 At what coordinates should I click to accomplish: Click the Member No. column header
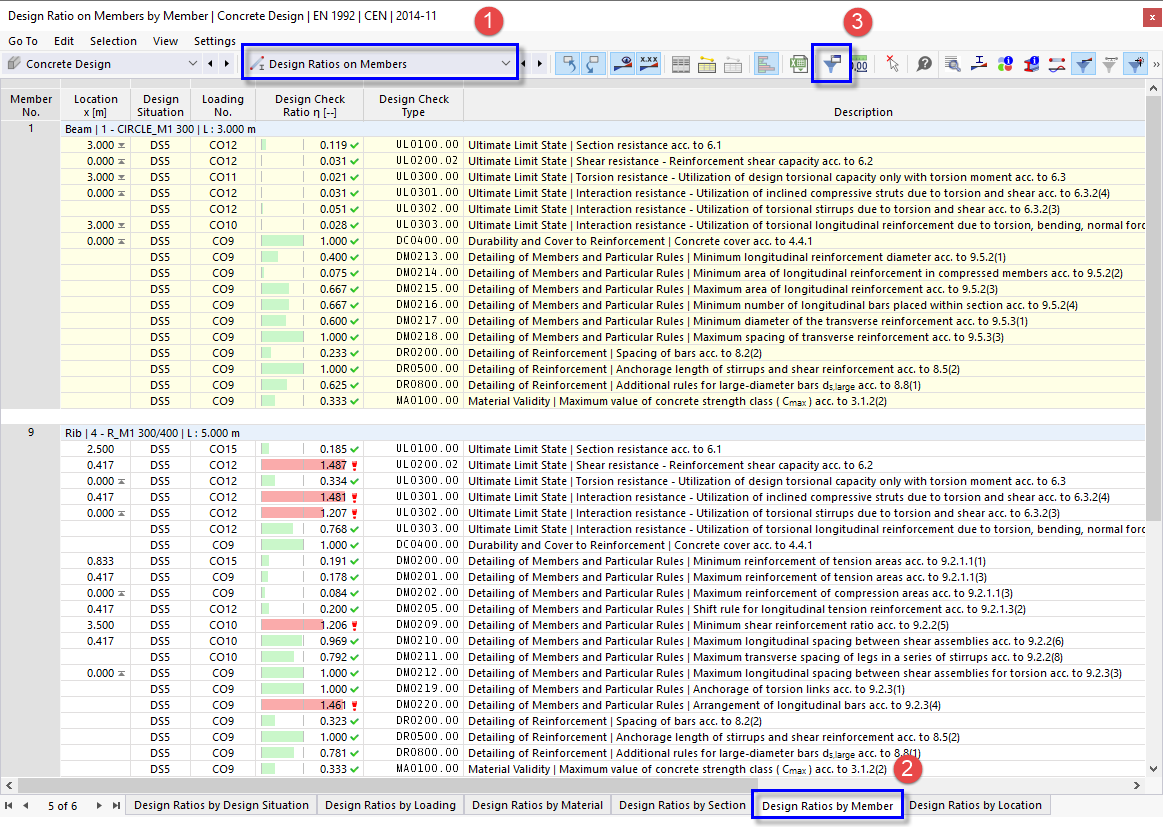tap(31, 105)
